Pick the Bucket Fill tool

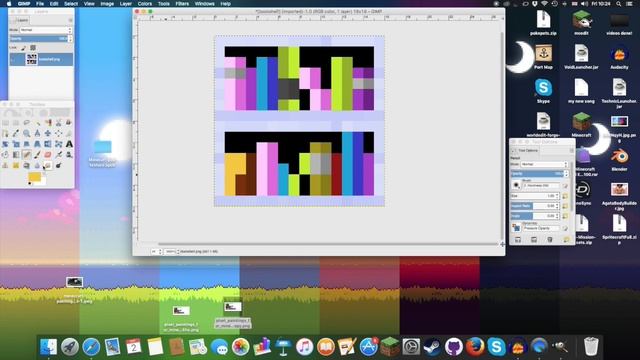5,154
